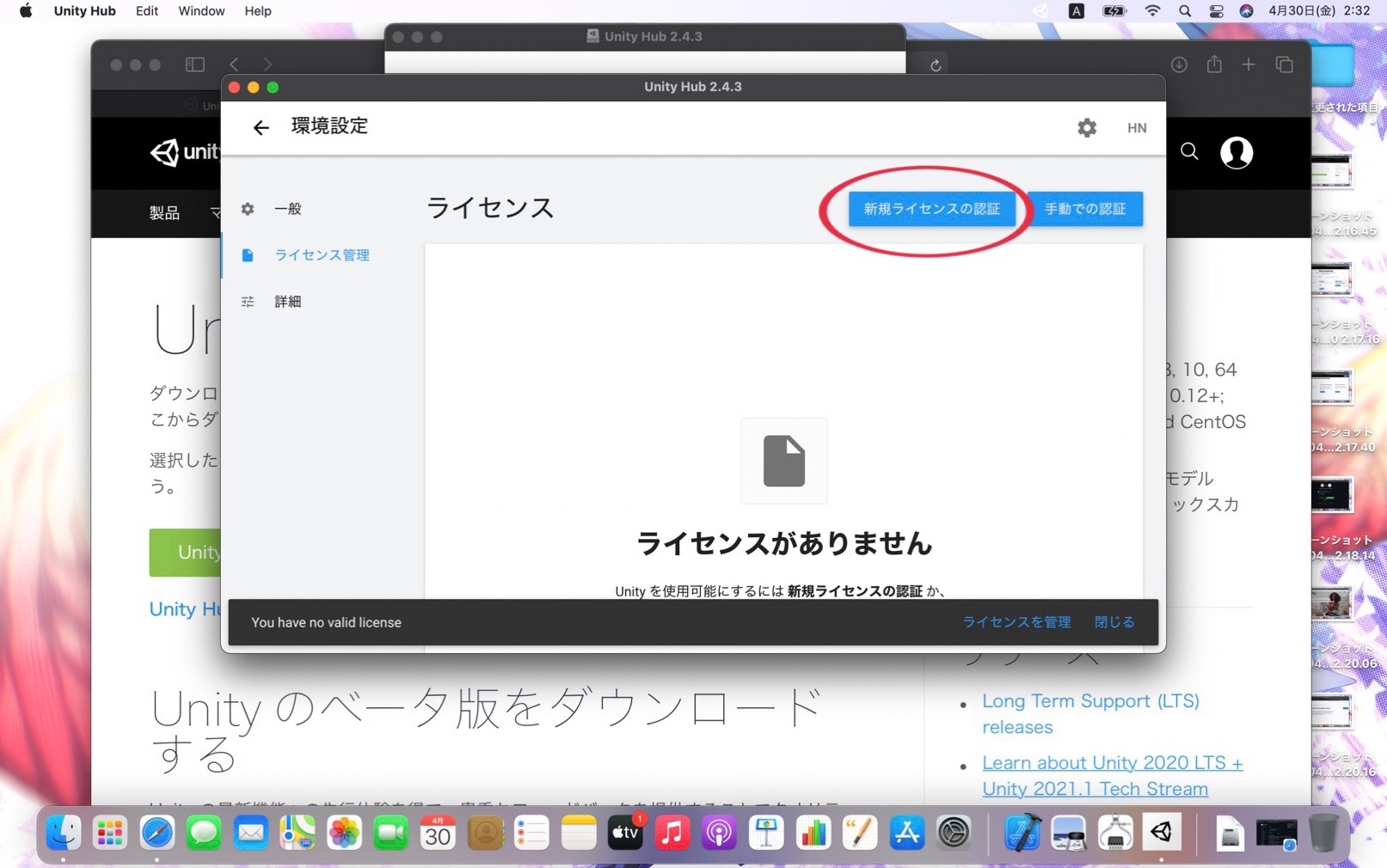Screen dimensions: 1387x868
Task: Open the 製品 menu on the Unity website
Action: (164, 212)
